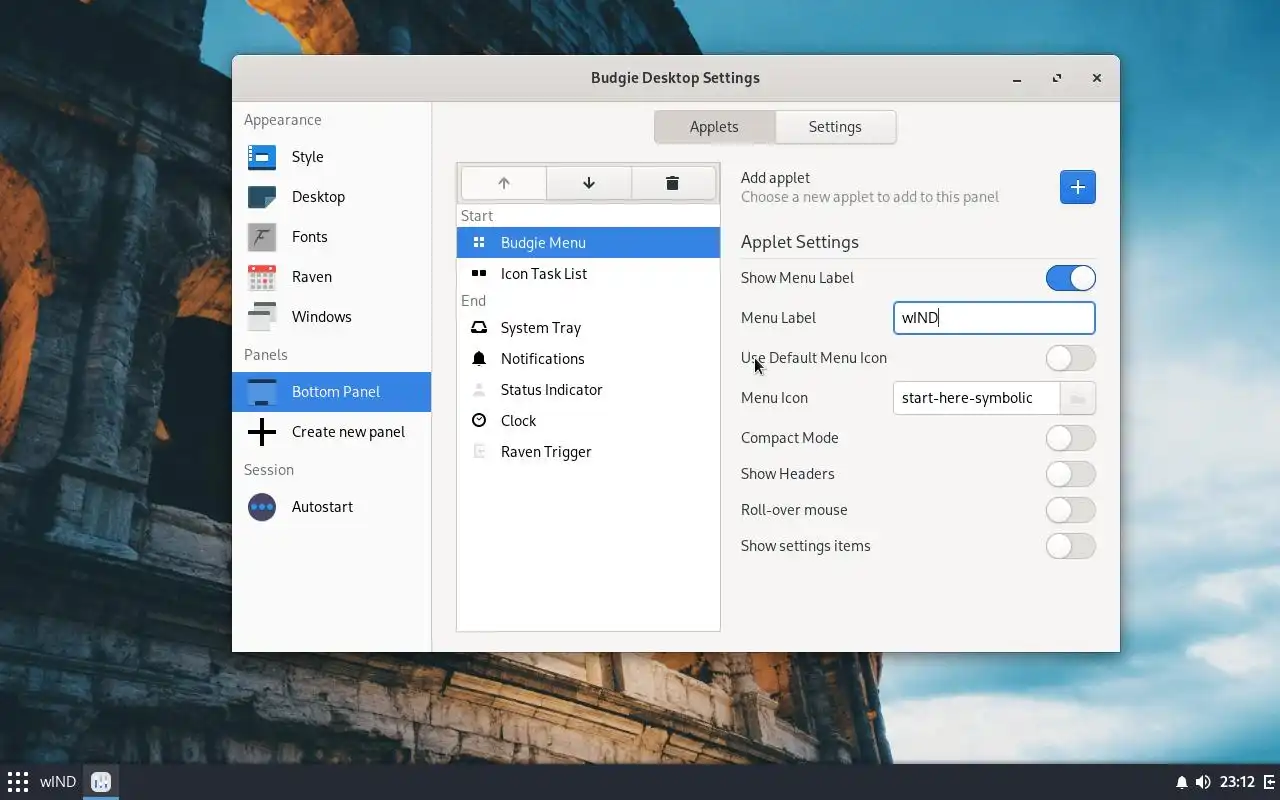Click the Clock applet icon
Viewport: 1280px width, 800px height.
pos(479,420)
